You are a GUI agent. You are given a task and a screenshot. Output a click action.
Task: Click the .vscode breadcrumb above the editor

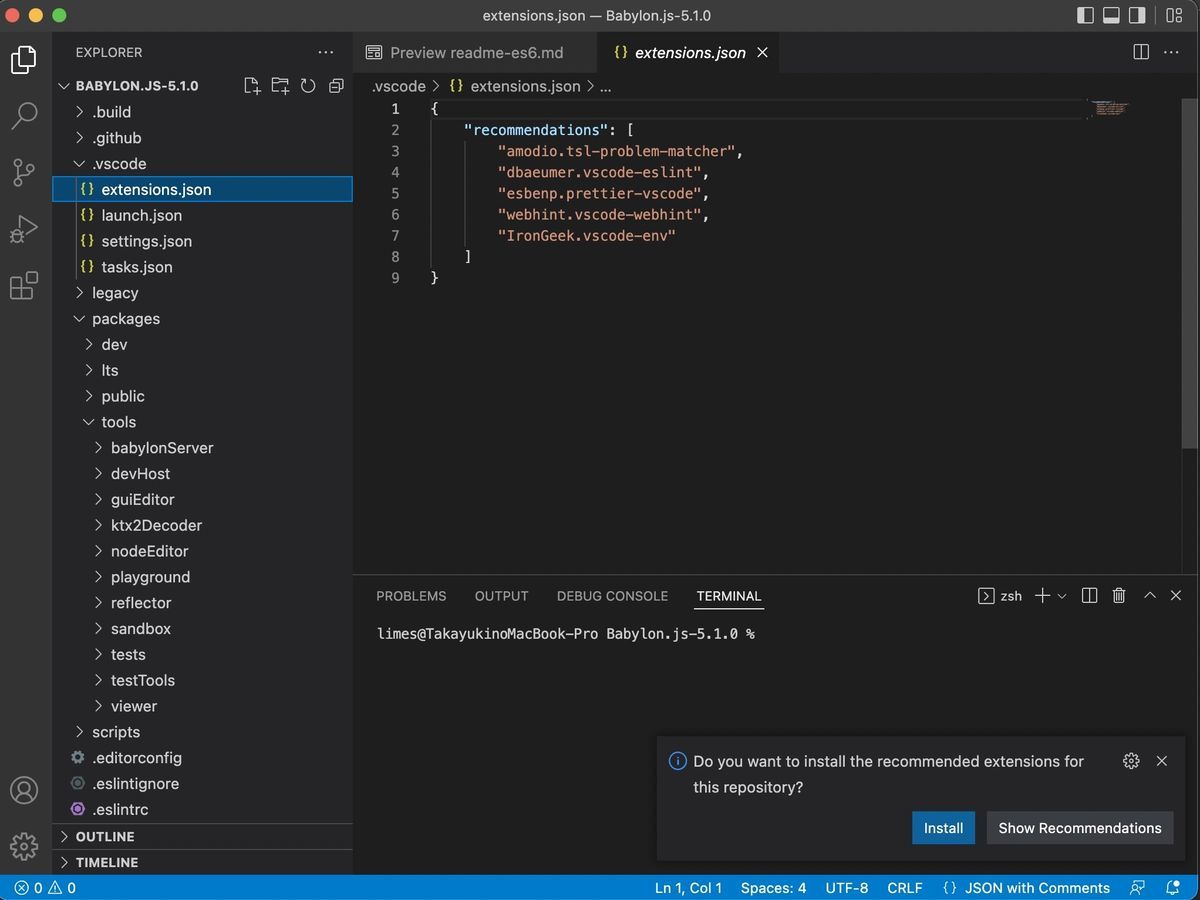pos(399,86)
